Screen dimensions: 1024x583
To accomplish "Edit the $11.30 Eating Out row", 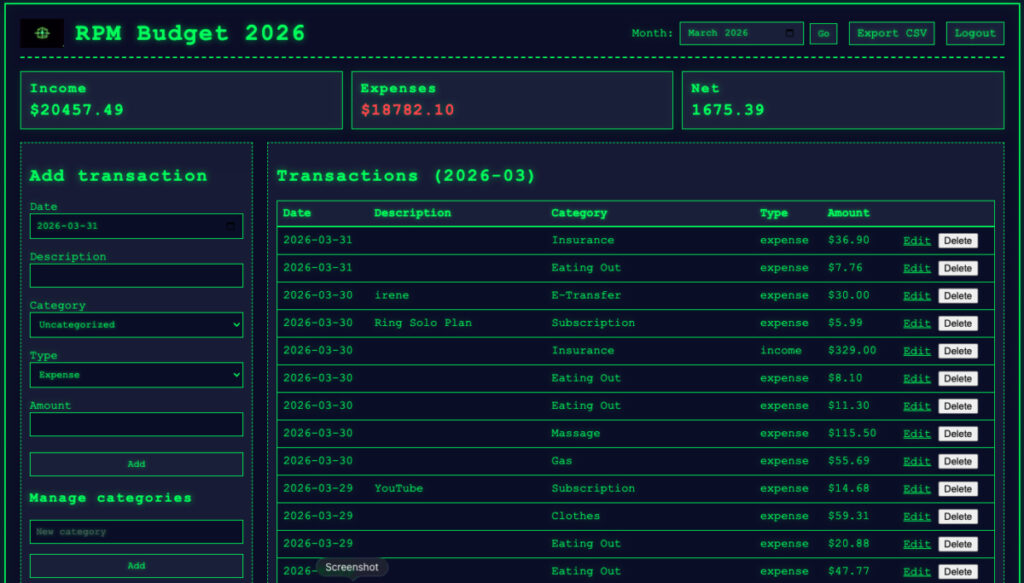I will click(917, 406).
